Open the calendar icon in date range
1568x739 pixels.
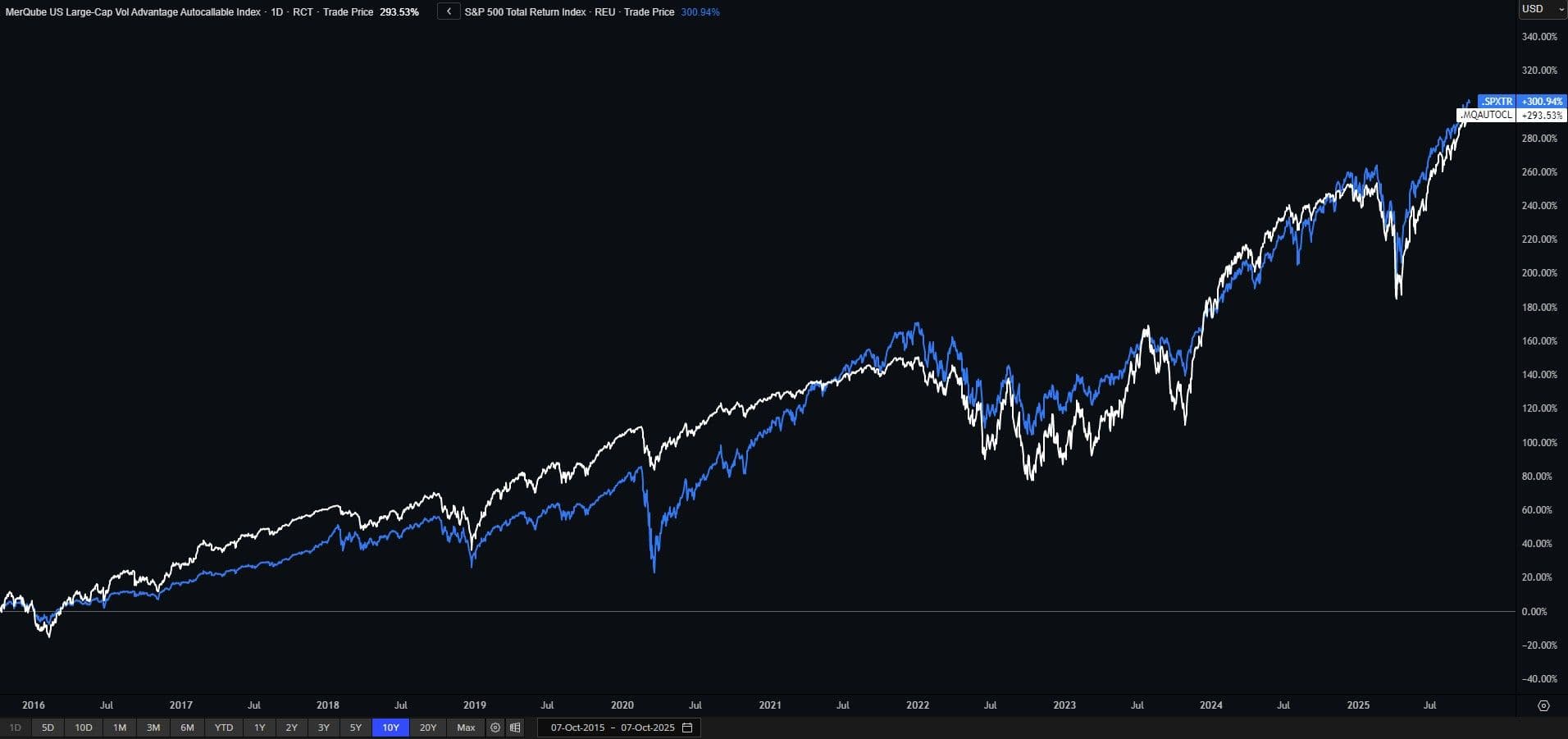tap(687, 728)
